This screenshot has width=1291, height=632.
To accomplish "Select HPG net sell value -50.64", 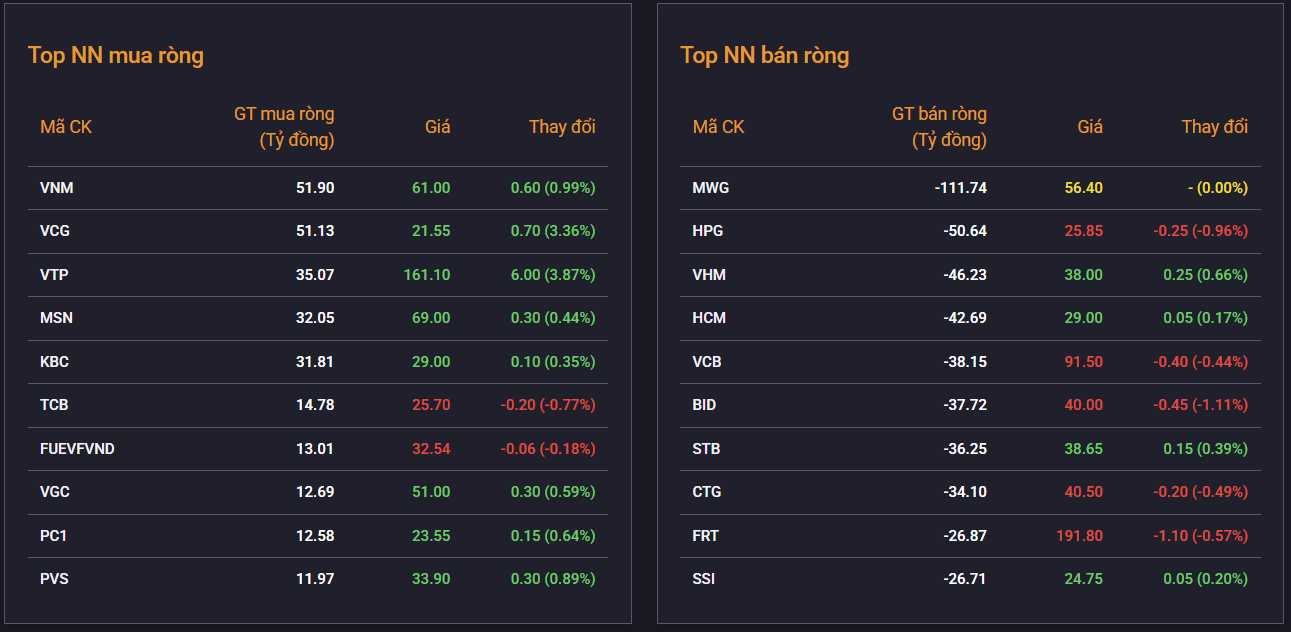I will 965,231.
